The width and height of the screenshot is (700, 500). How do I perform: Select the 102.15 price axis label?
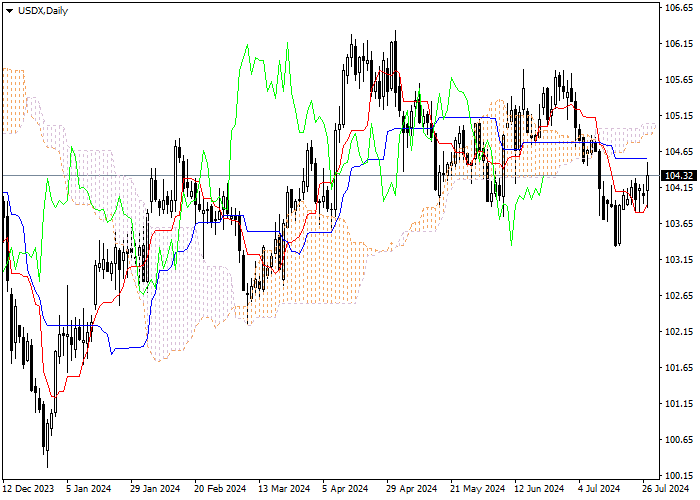[679, 332]
